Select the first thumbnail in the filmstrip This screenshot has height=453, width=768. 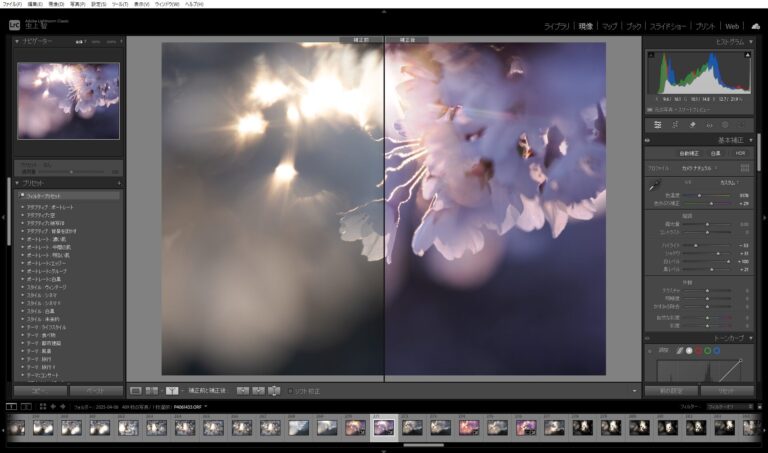(17, 427)
